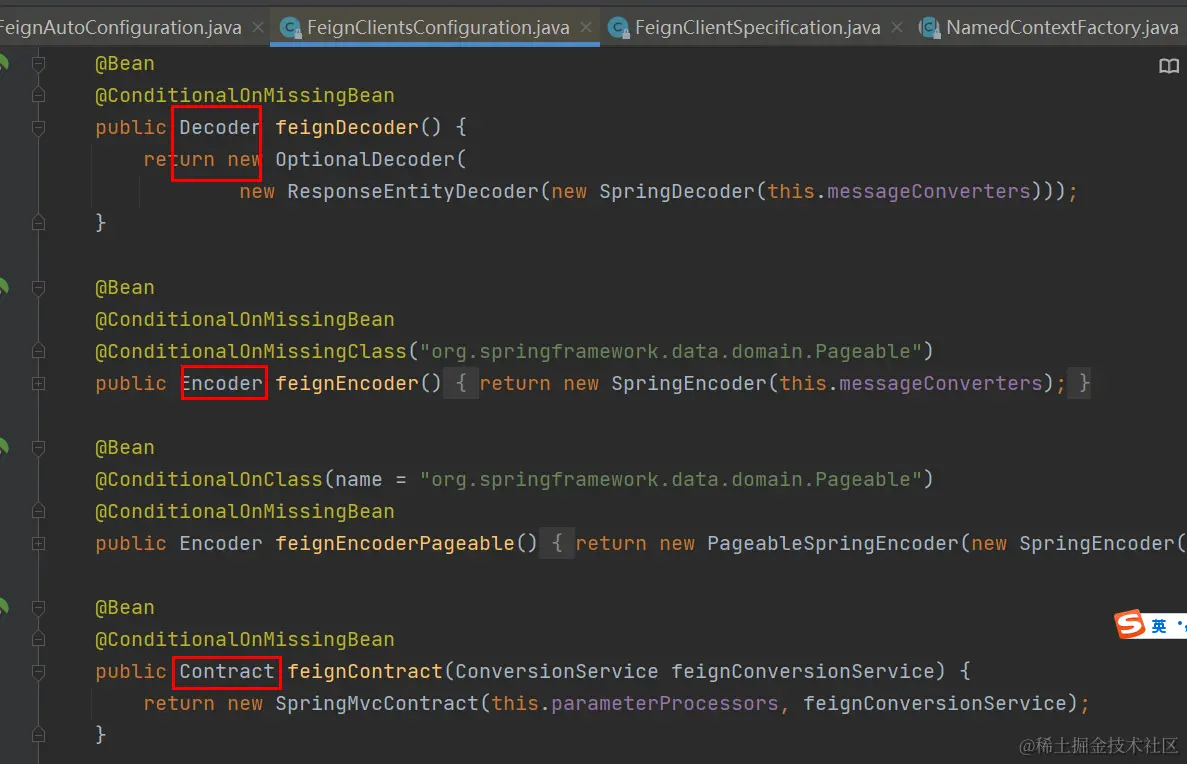Click fold end marker at feignDecoder closing brace
Viewport: 1187px width, 764px height.
coord(39,223)
